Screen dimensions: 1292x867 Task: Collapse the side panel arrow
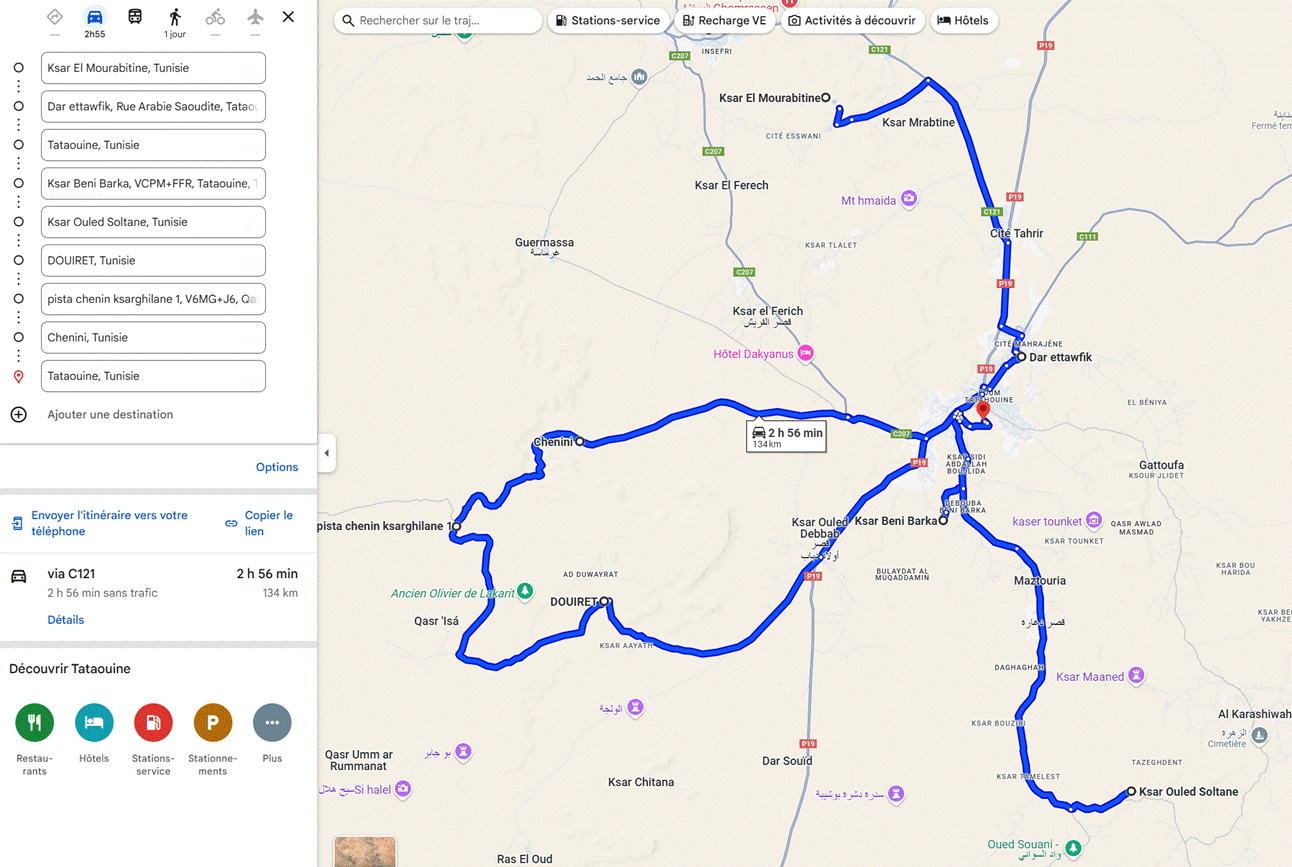pyautogui.click(x=326, y=453)
